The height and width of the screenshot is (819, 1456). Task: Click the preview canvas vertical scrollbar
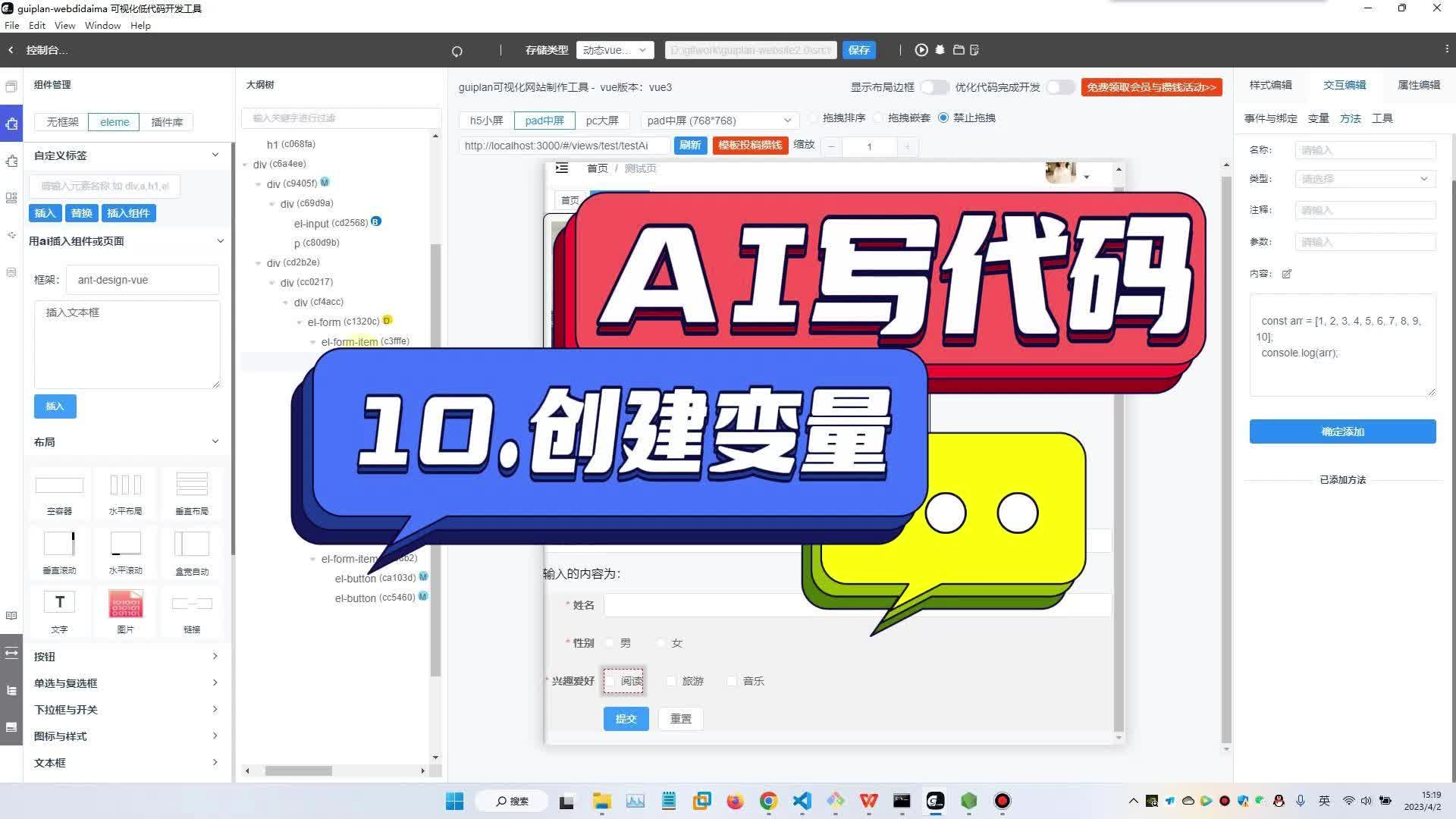point(1226,459)
